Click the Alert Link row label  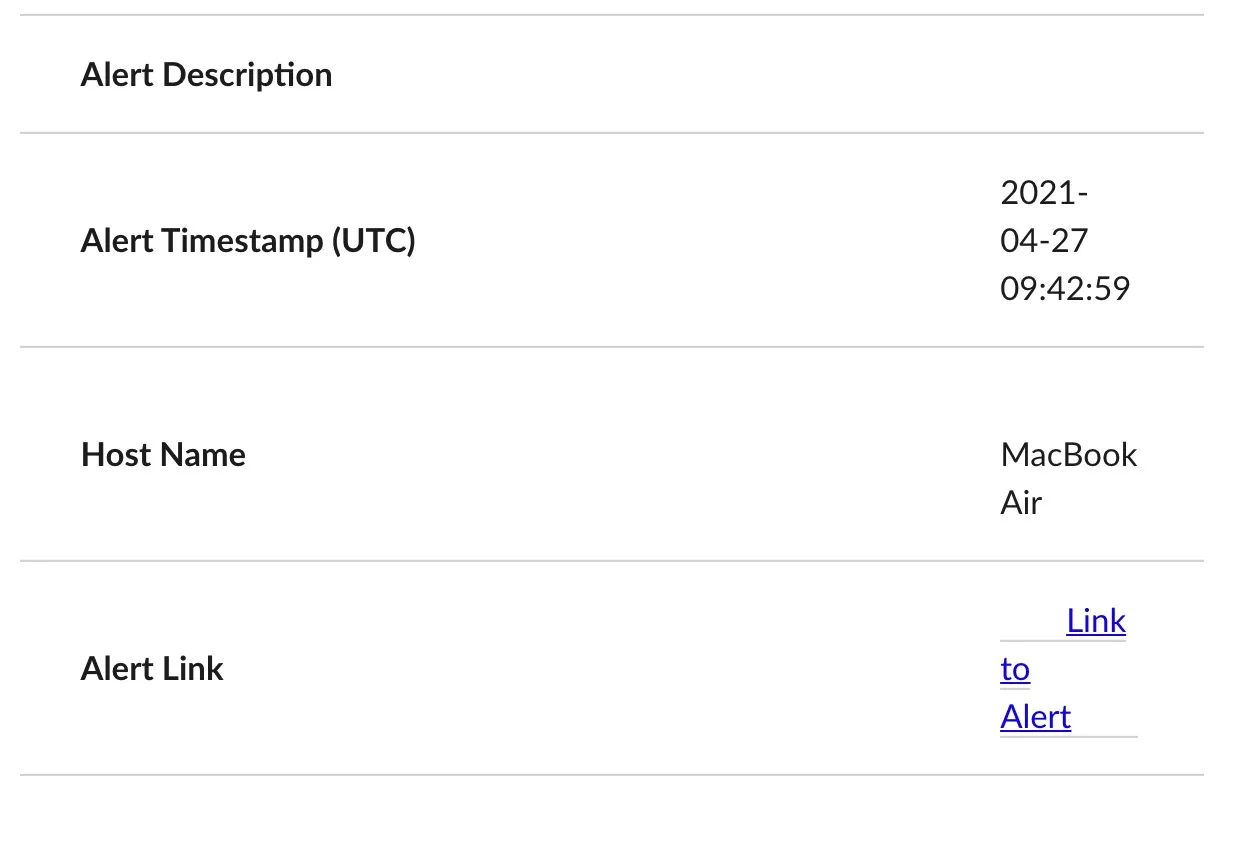tap(152, 669)
